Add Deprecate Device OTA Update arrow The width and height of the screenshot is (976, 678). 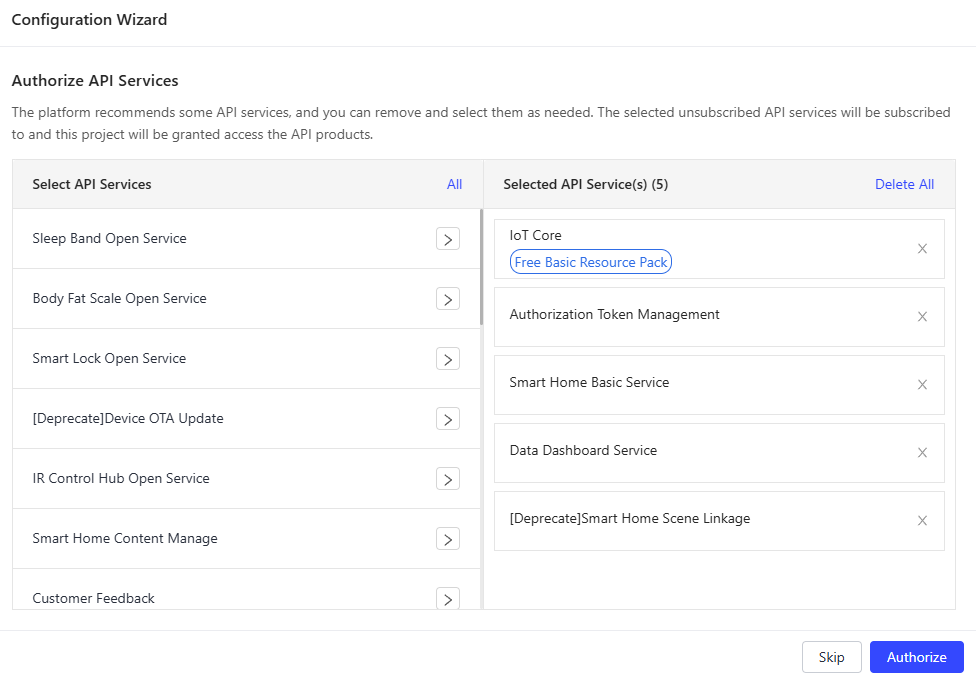[x=448, y=419]
